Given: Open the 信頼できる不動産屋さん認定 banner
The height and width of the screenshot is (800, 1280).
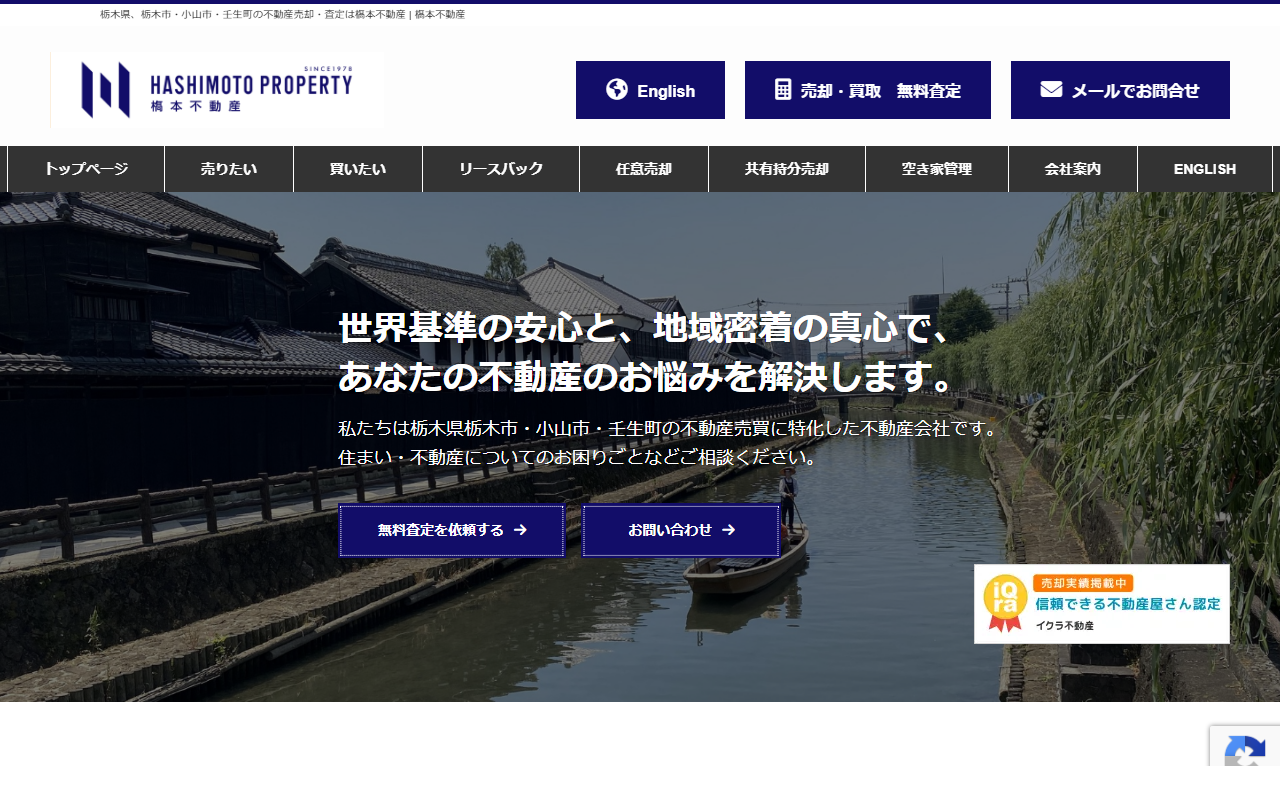Looking at the screenshot, I should [1102, 604].
